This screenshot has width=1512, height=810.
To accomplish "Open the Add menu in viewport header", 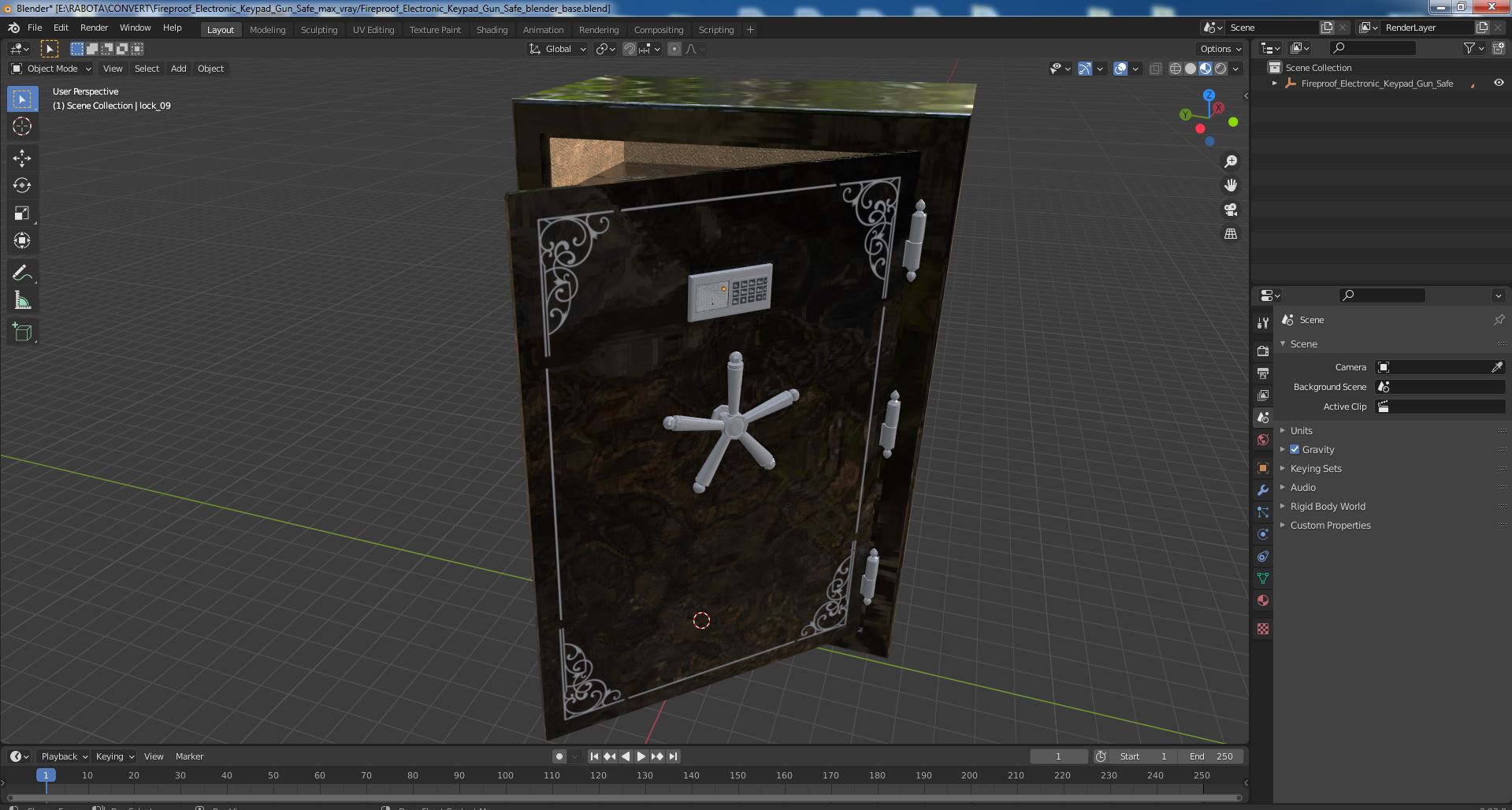I will 179,69.
